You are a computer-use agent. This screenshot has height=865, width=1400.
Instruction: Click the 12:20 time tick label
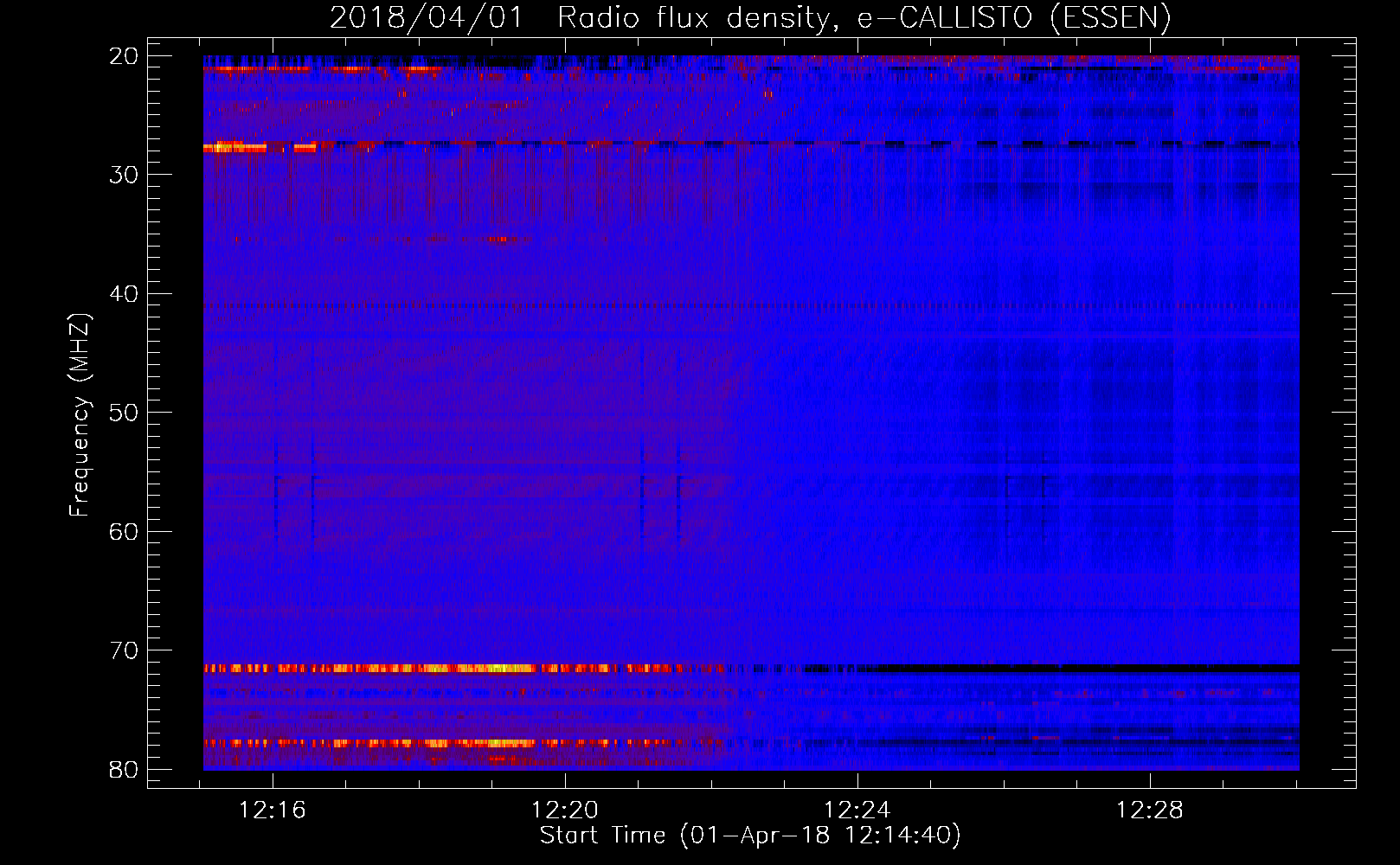(565, 811)
